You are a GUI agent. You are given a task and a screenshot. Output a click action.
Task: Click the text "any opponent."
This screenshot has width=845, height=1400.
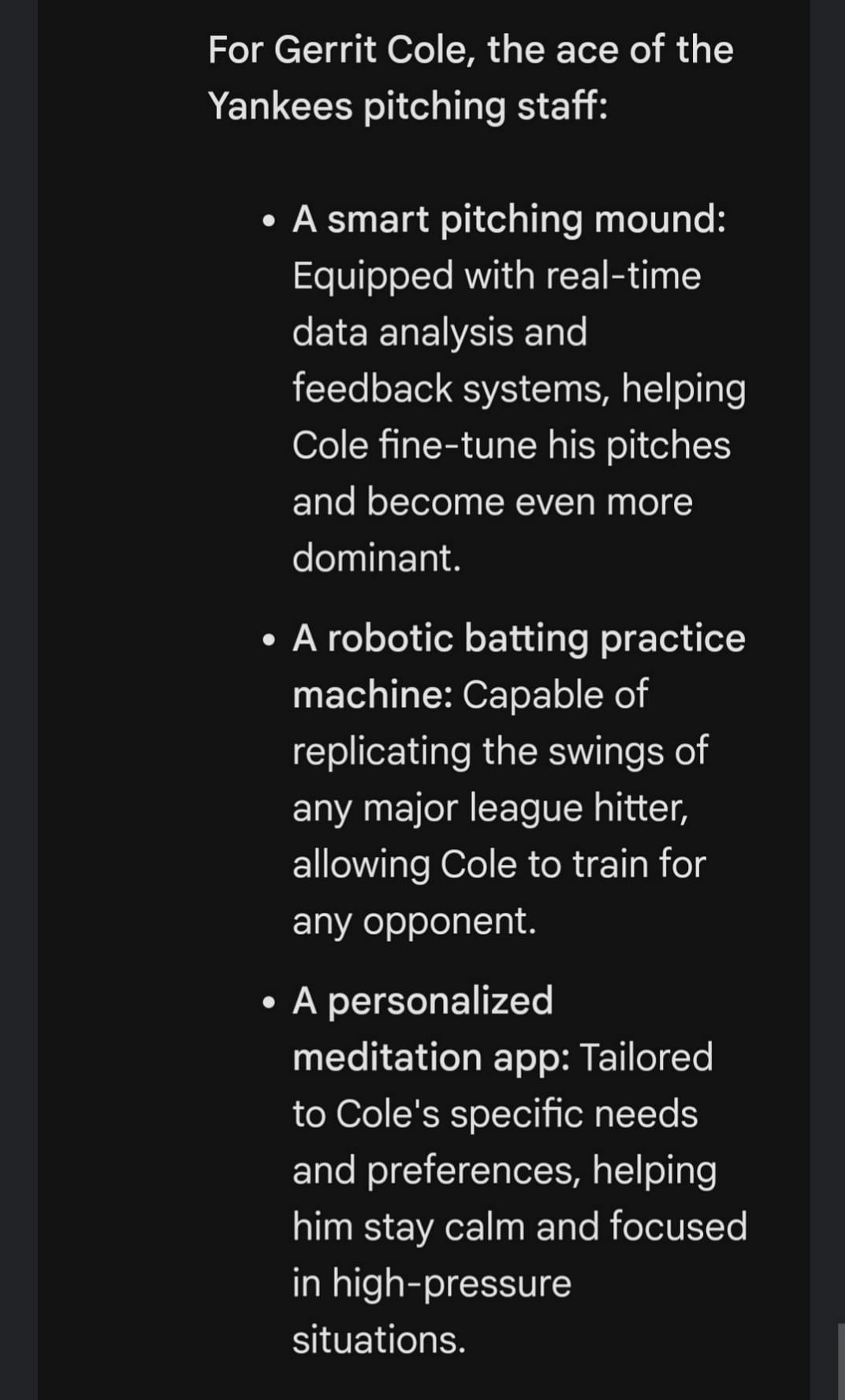coord(414,921)
